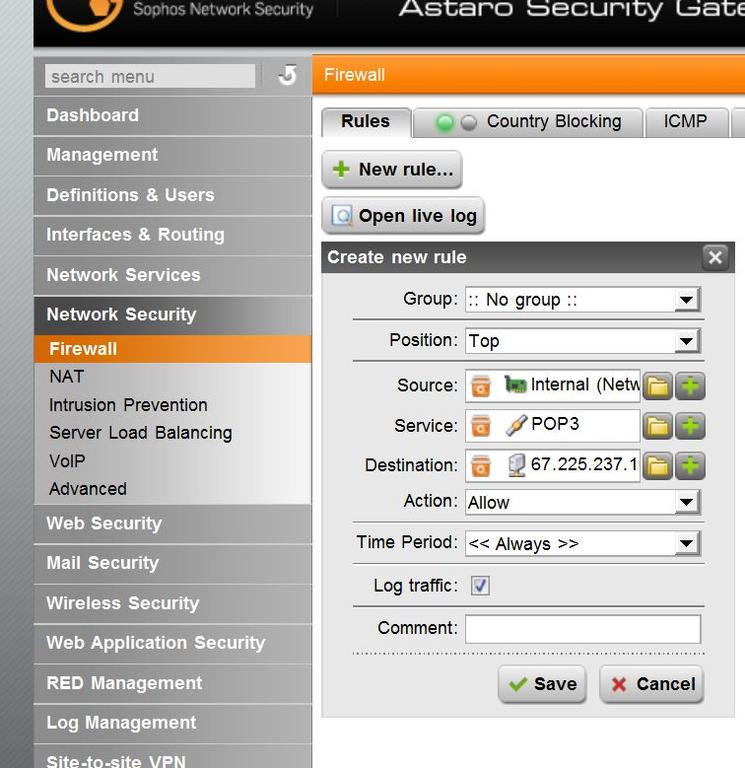The image size is (745, 768).
Task: Switch to the Rules tab
Action: point(366,121)
